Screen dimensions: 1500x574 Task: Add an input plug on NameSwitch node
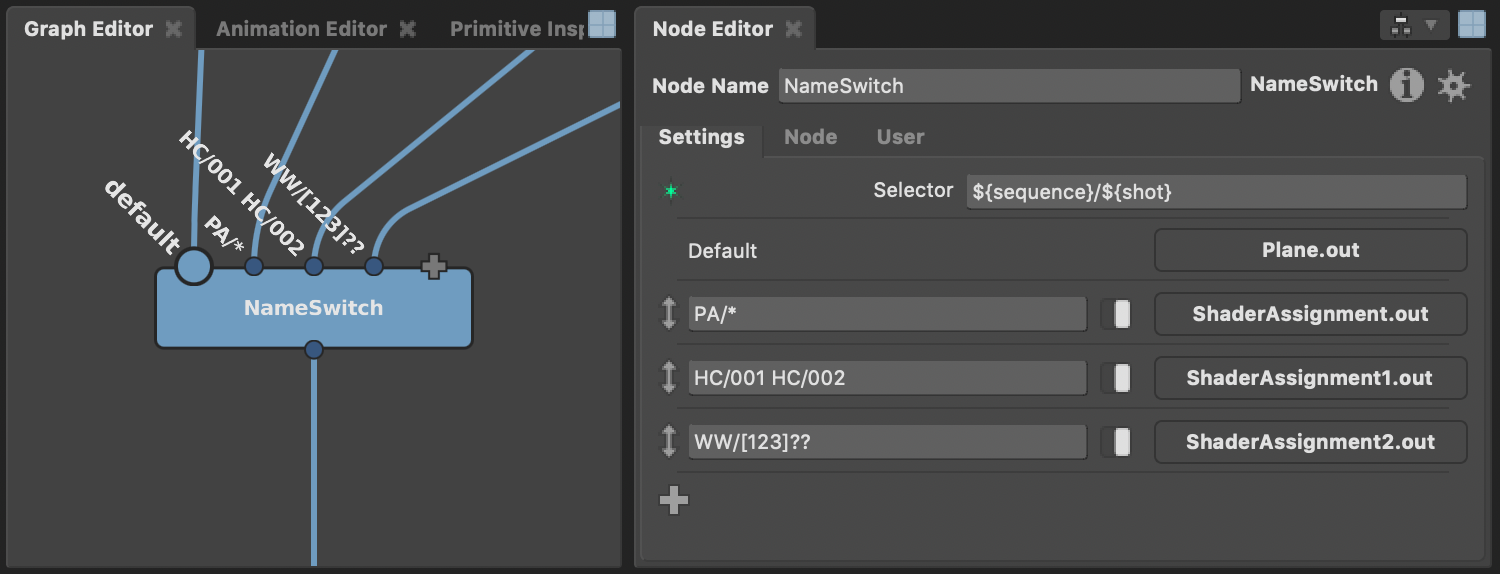[x=433, y=266]
